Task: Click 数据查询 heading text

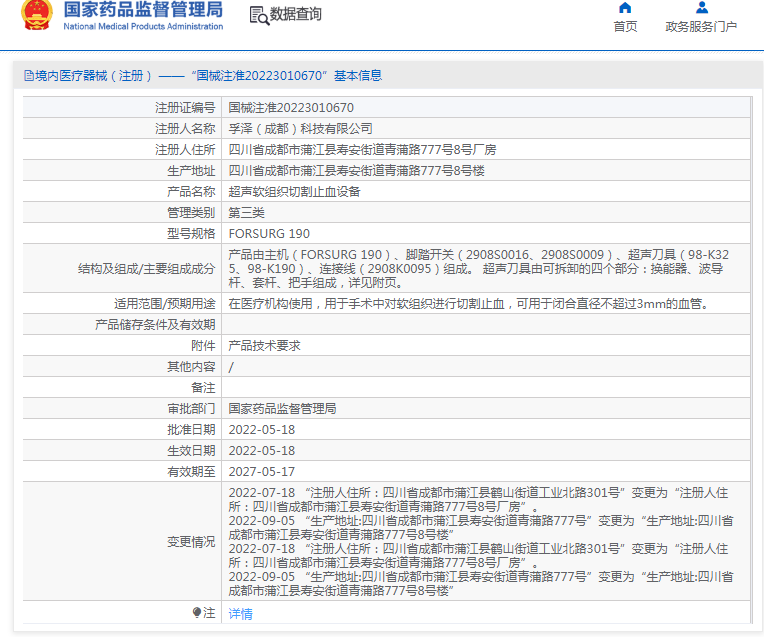Action: (296, 14)
